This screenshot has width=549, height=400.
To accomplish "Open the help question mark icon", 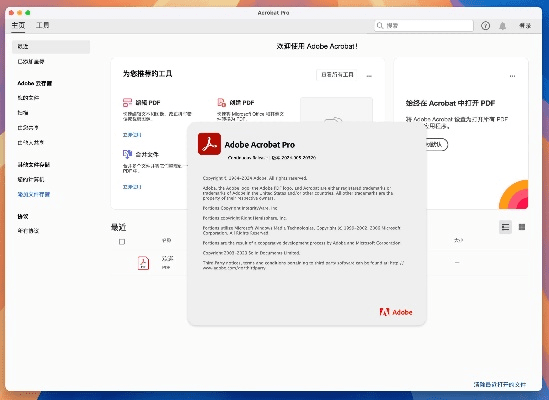I will (485, 26).
